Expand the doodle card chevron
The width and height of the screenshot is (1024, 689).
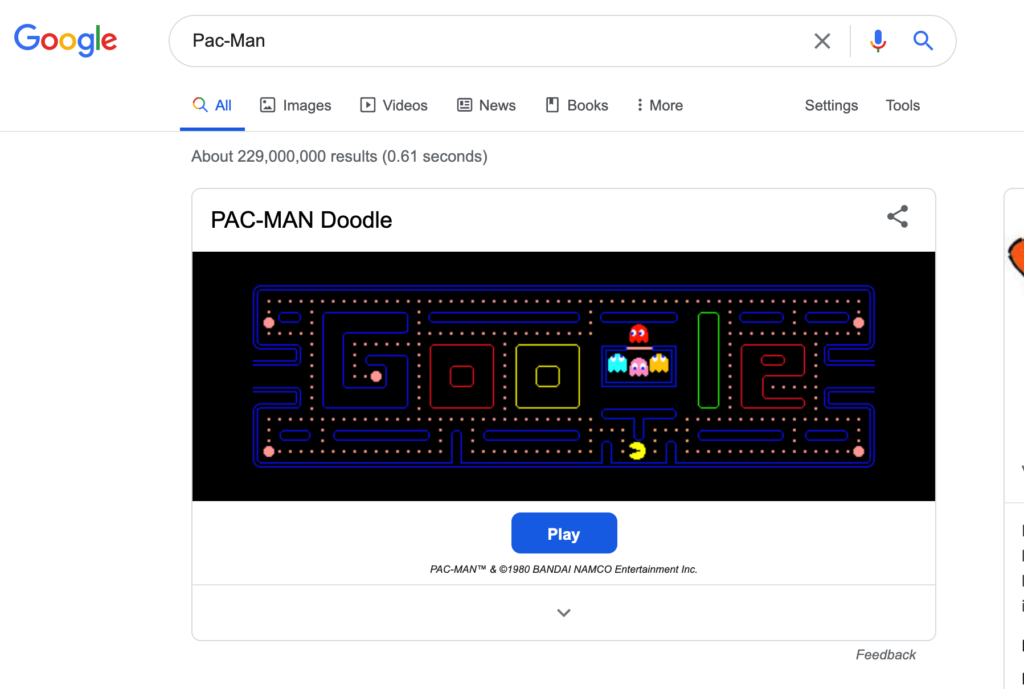[564, 613]
